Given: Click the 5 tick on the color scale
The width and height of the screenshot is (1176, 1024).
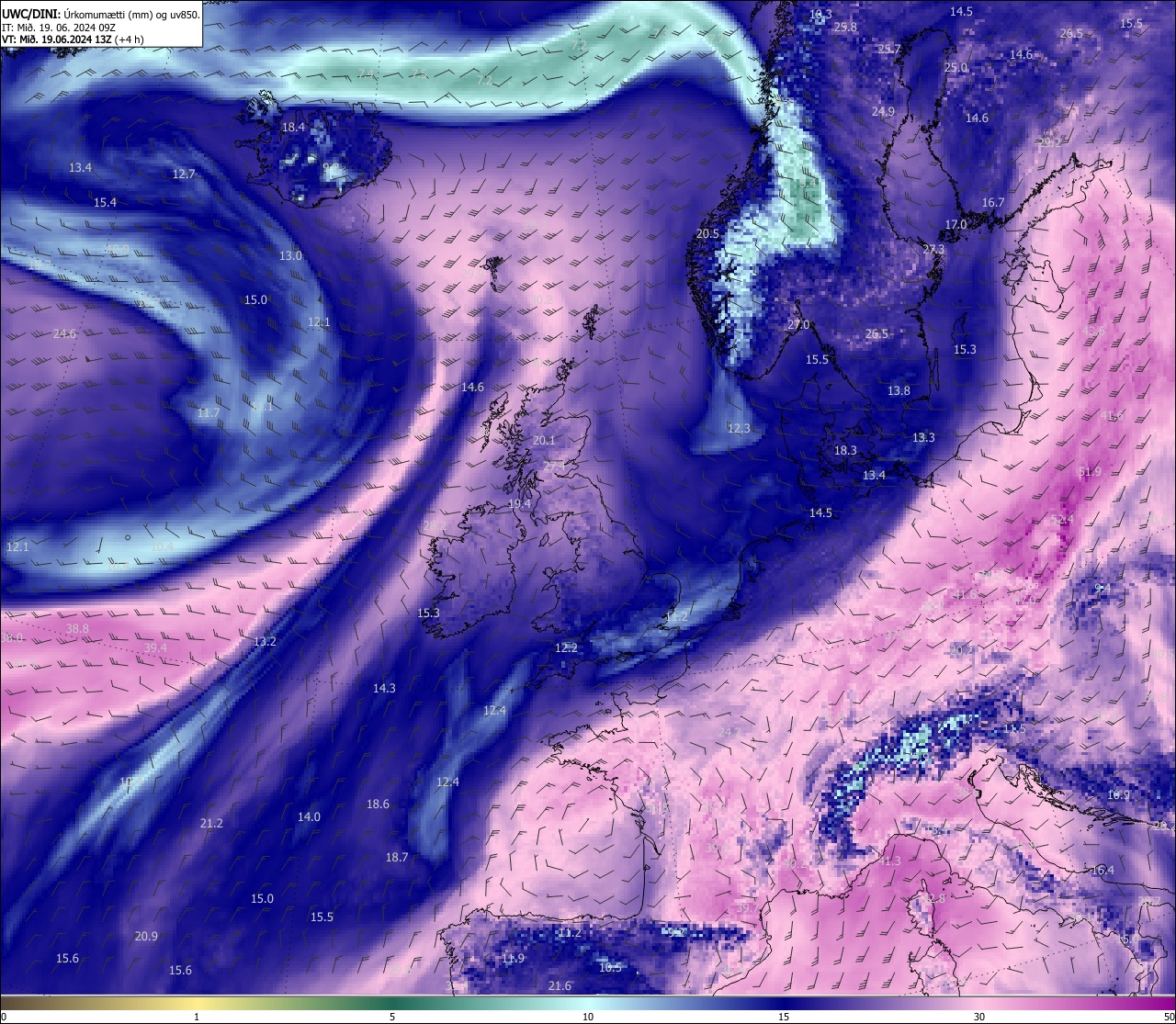Looking at the screenshot, I should (x=392, y=1017).
